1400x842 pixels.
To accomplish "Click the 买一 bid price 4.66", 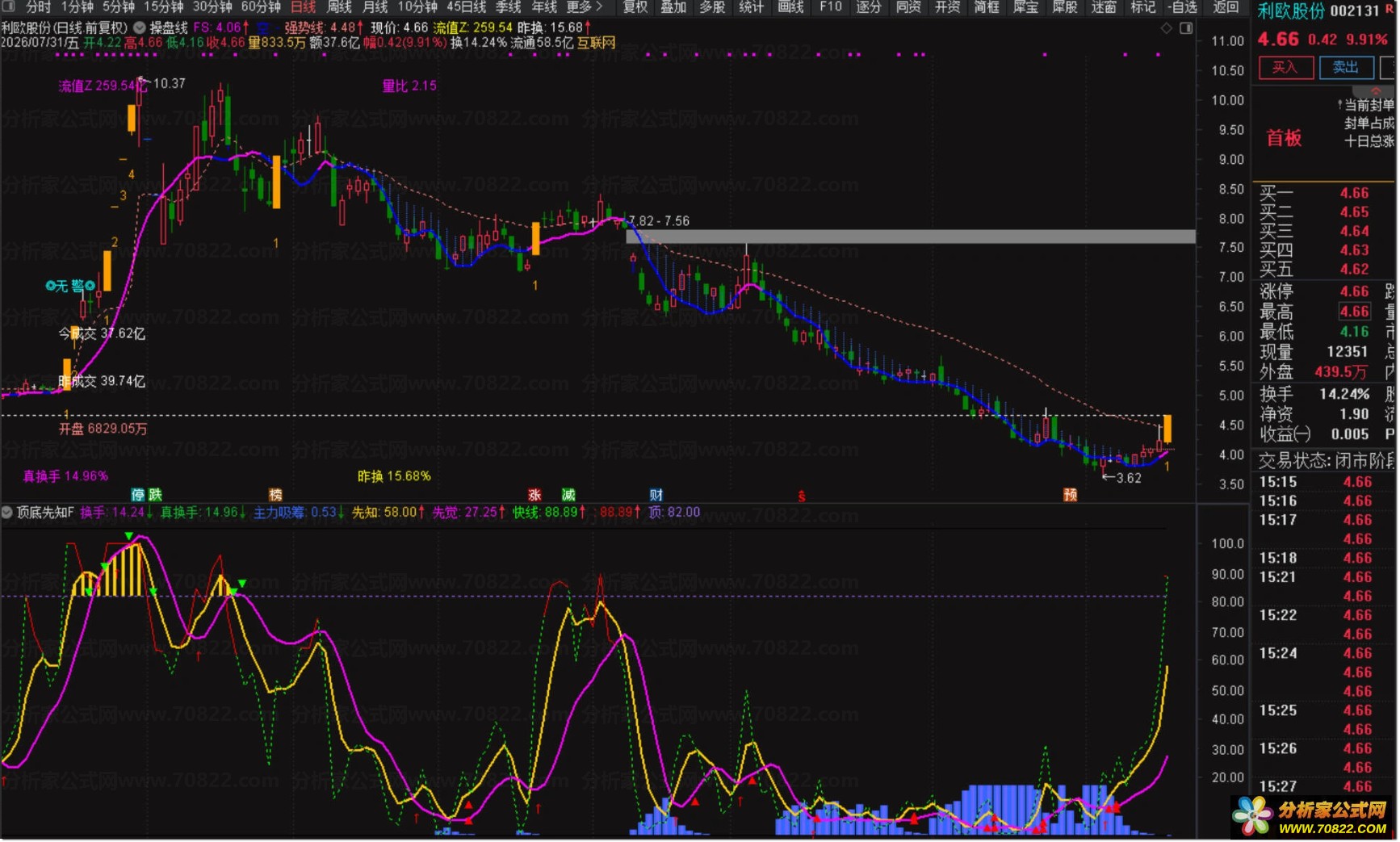I will 1355,193.
